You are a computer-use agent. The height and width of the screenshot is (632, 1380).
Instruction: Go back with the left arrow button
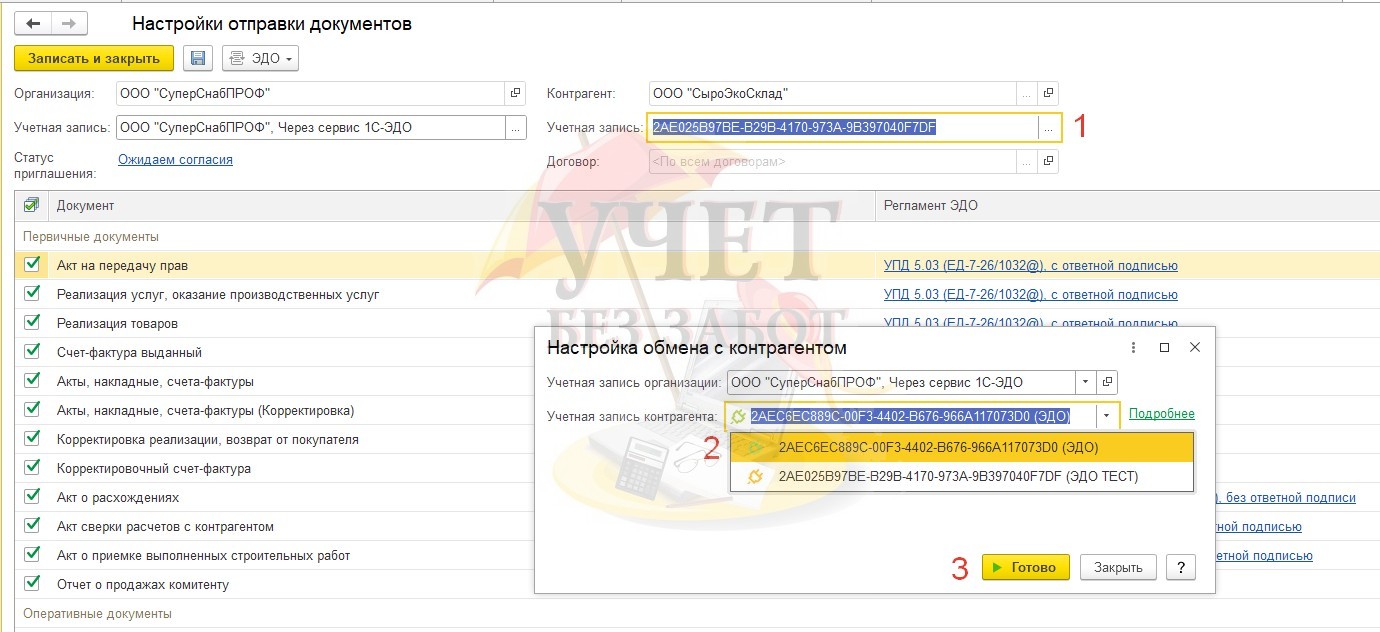[x=33, y=23]
